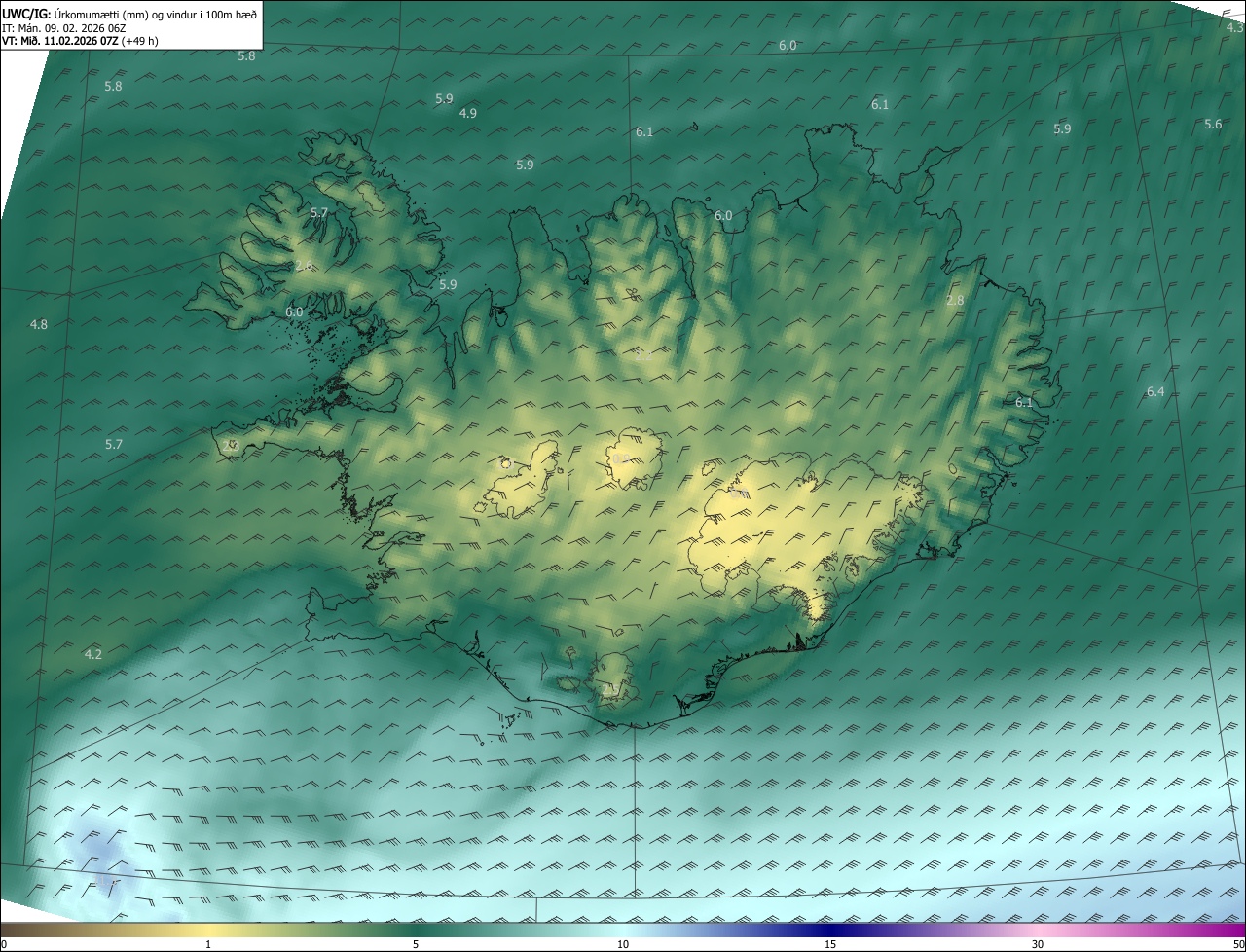Select the 4.2 value label on the map

coord(93,654)
